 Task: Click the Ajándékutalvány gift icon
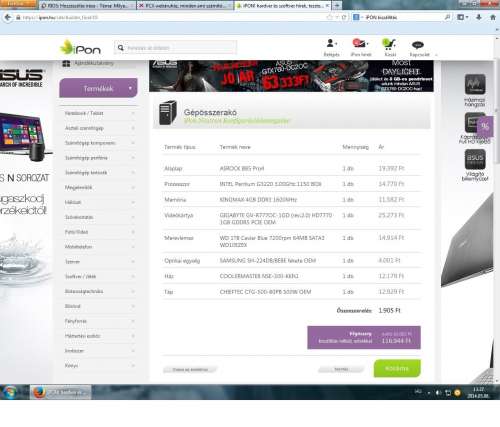coord(66,64)
